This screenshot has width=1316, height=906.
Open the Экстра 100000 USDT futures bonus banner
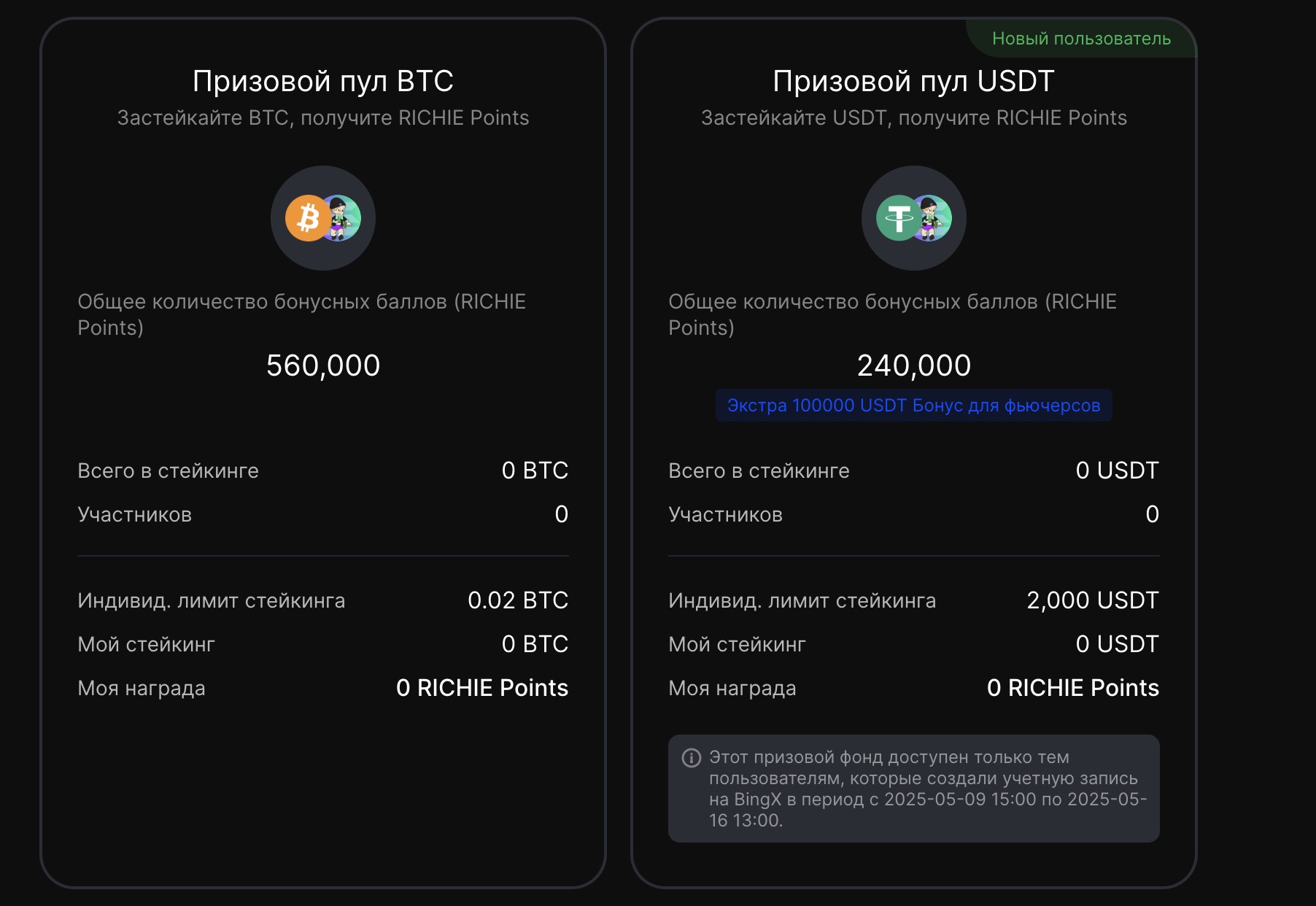coord(914,406)
